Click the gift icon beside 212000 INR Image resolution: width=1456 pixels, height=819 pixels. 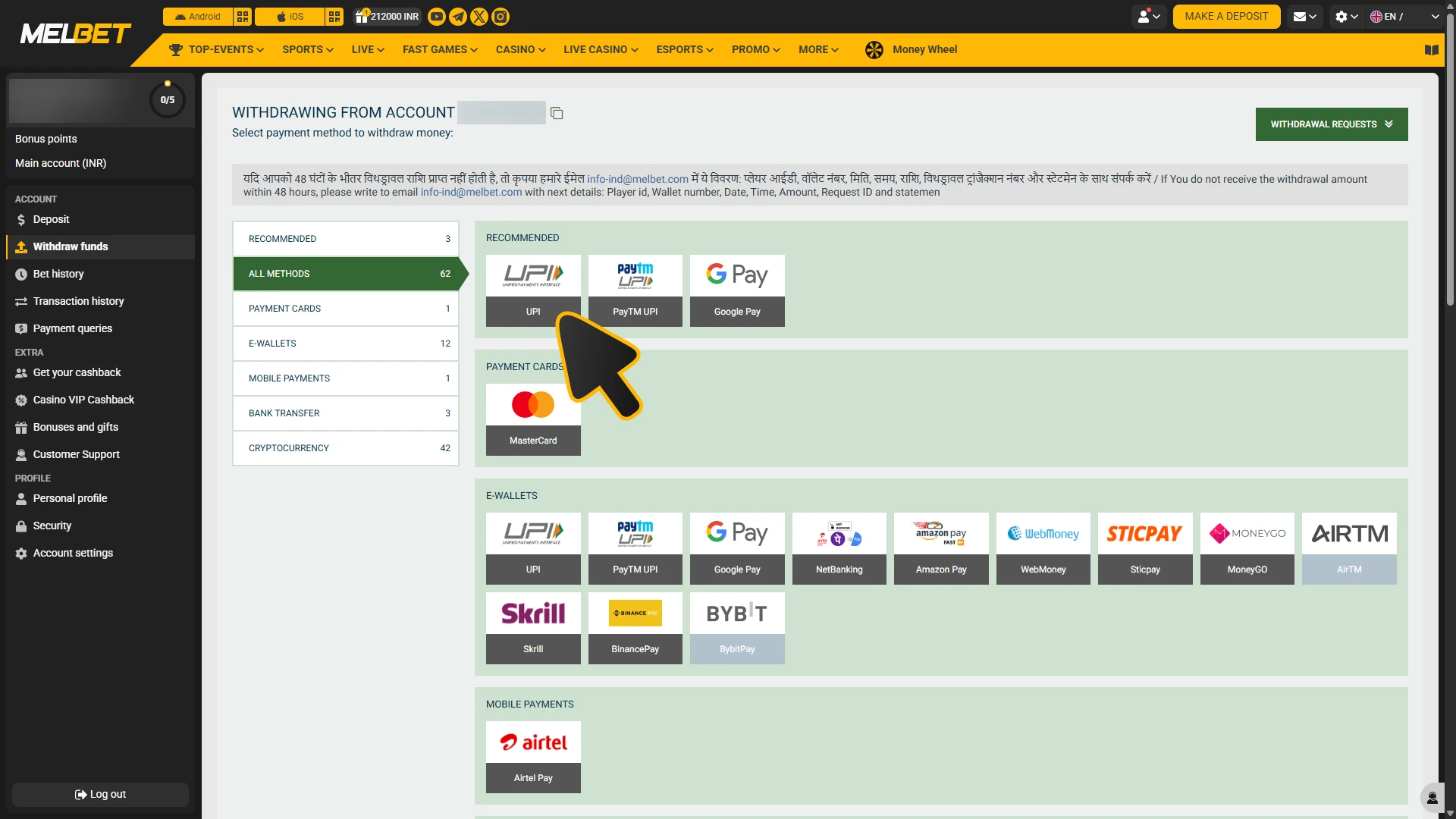click(x=362, y=17)
